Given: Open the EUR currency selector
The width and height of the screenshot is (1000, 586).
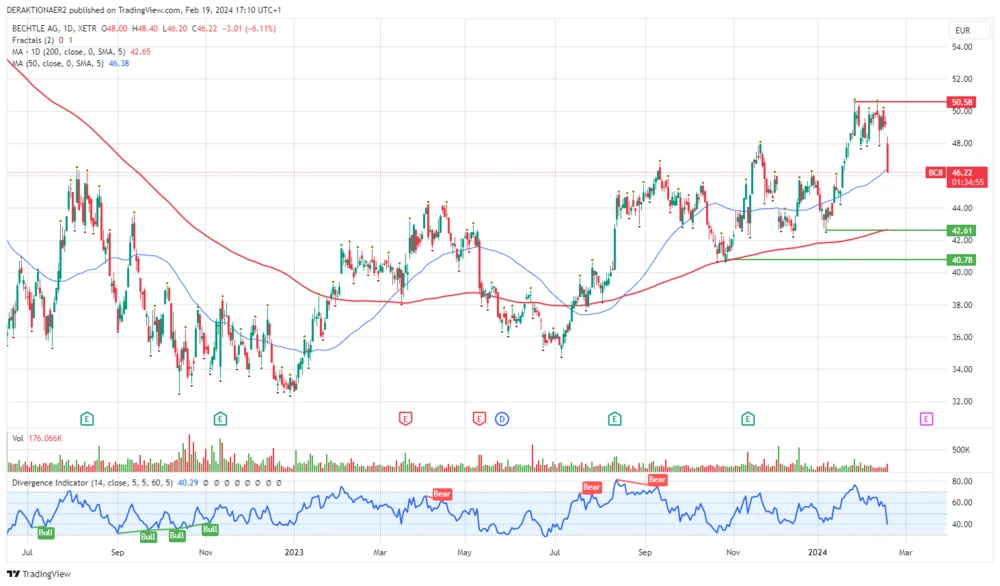Looking at the screenshot, I should coord(964,30).
